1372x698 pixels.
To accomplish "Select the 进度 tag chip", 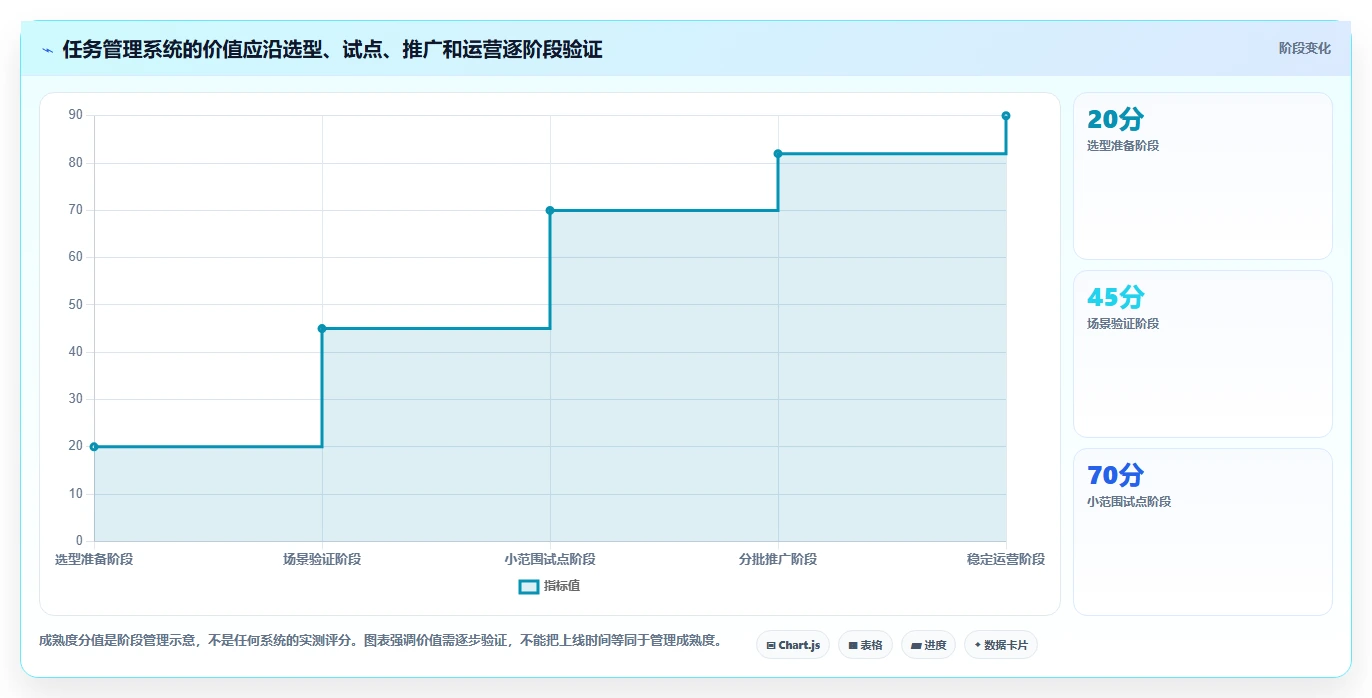I will tap(928, 645).
